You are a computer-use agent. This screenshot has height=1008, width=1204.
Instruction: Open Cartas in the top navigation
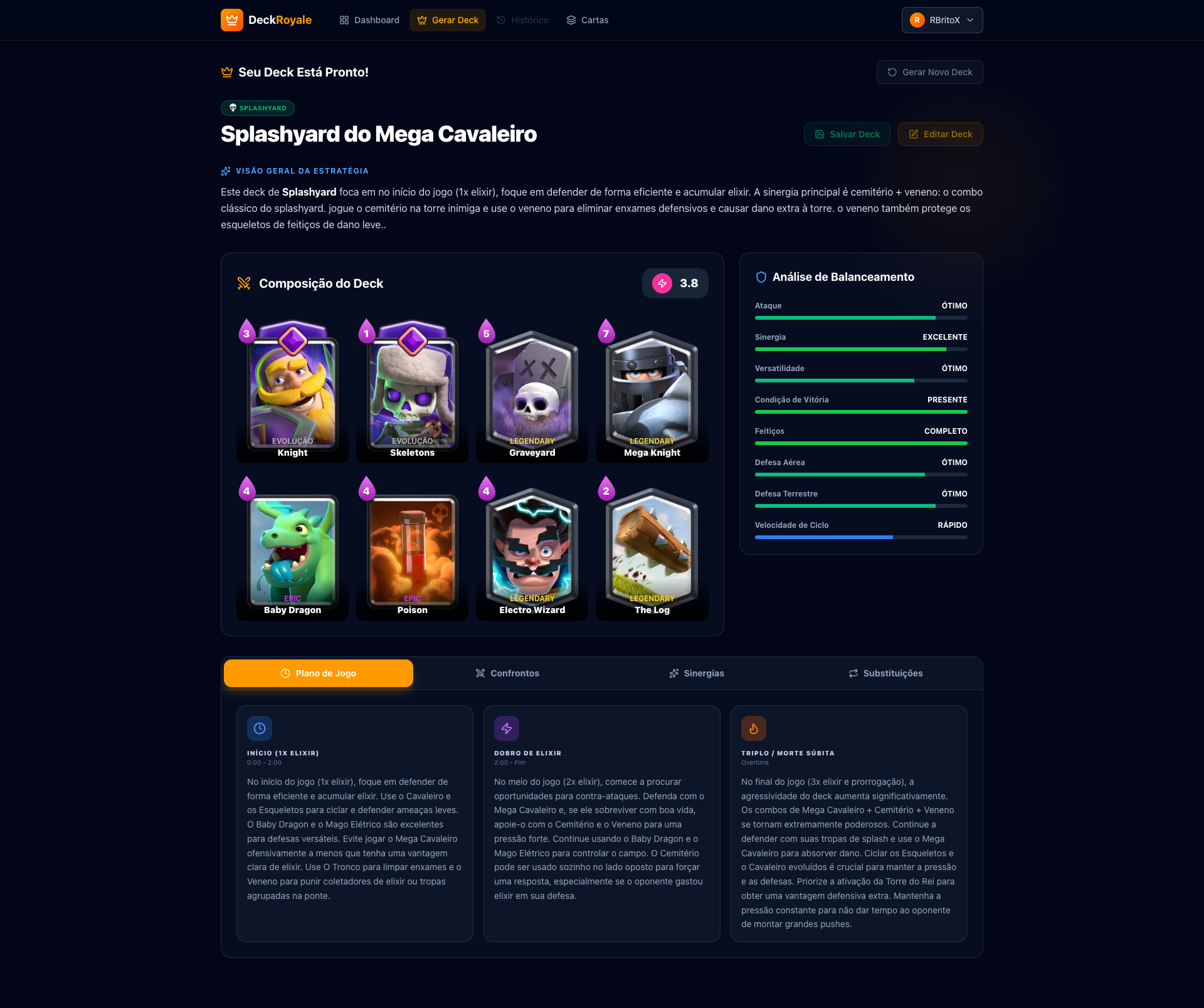point(588,20)
